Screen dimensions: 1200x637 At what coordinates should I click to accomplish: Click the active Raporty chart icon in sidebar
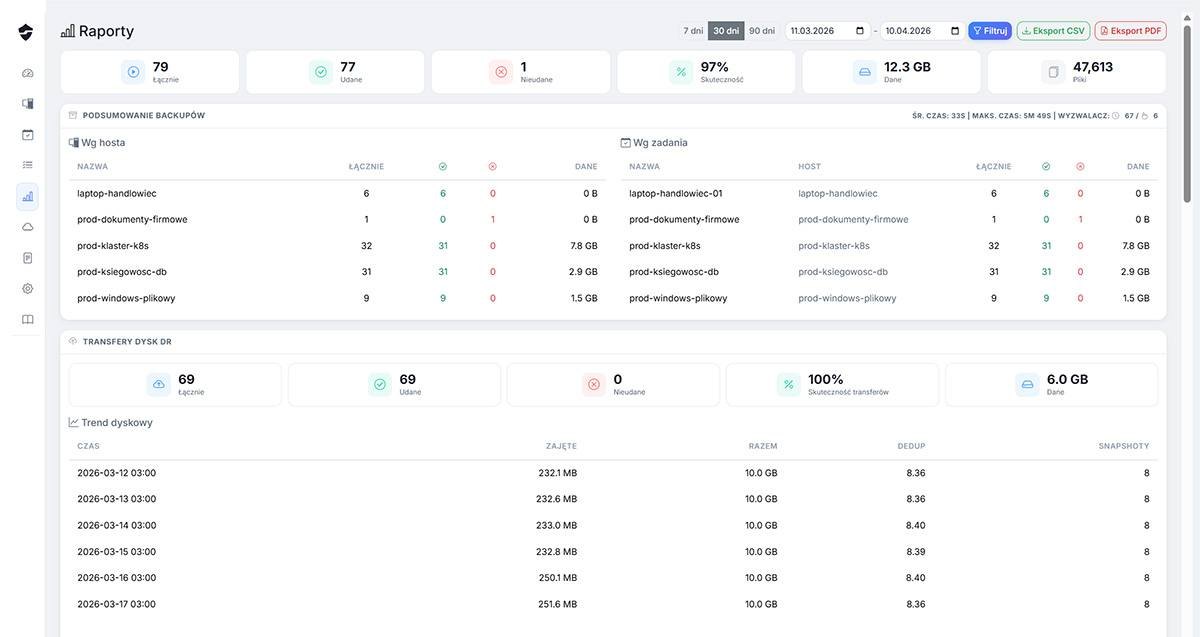(27, 196)
